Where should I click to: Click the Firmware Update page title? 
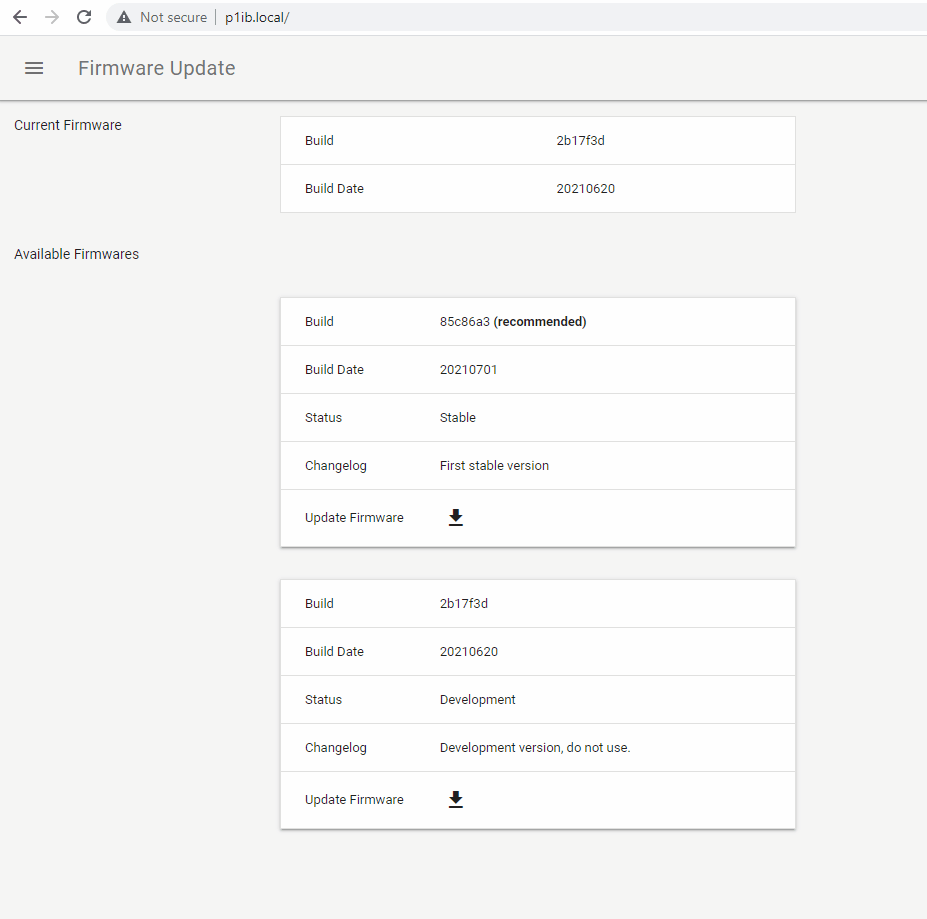tap(157, 68)
